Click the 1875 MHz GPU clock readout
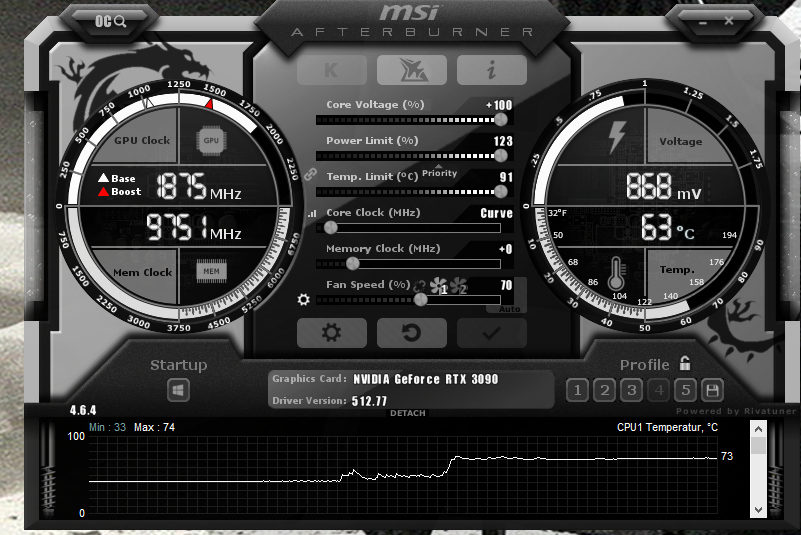The image size is (801, 535). (x=199, y=186)
